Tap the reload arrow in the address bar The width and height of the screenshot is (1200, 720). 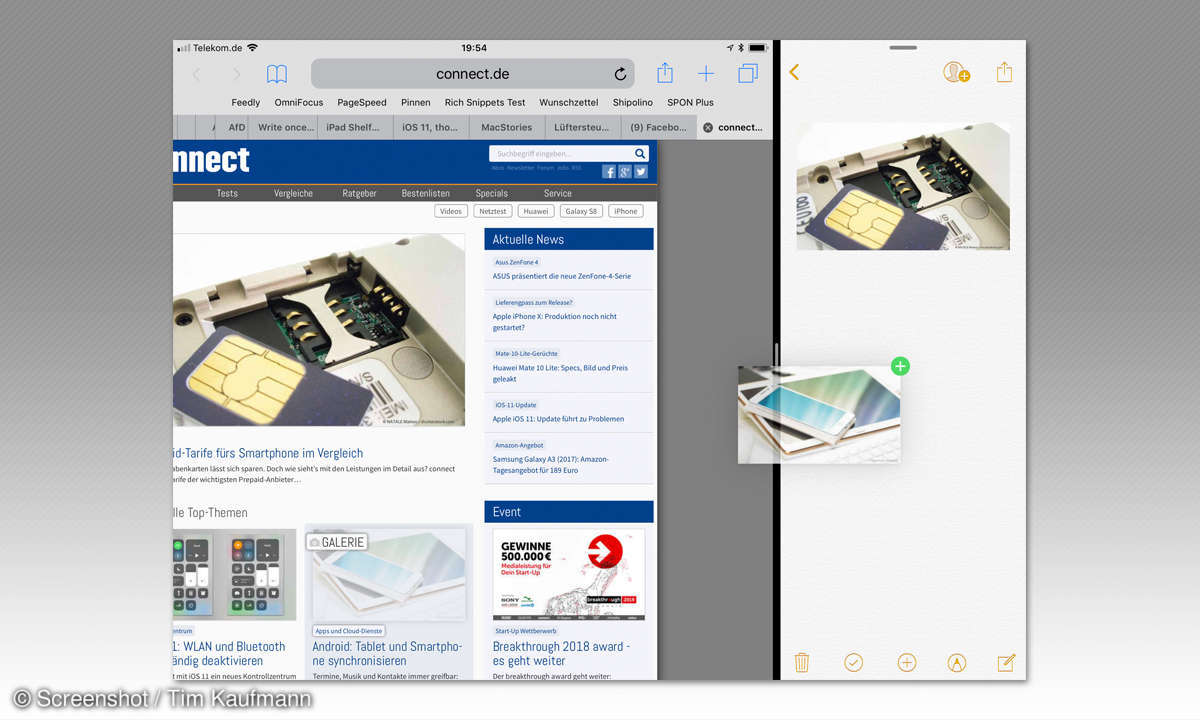pyautogui.click(x=620, y=74)
